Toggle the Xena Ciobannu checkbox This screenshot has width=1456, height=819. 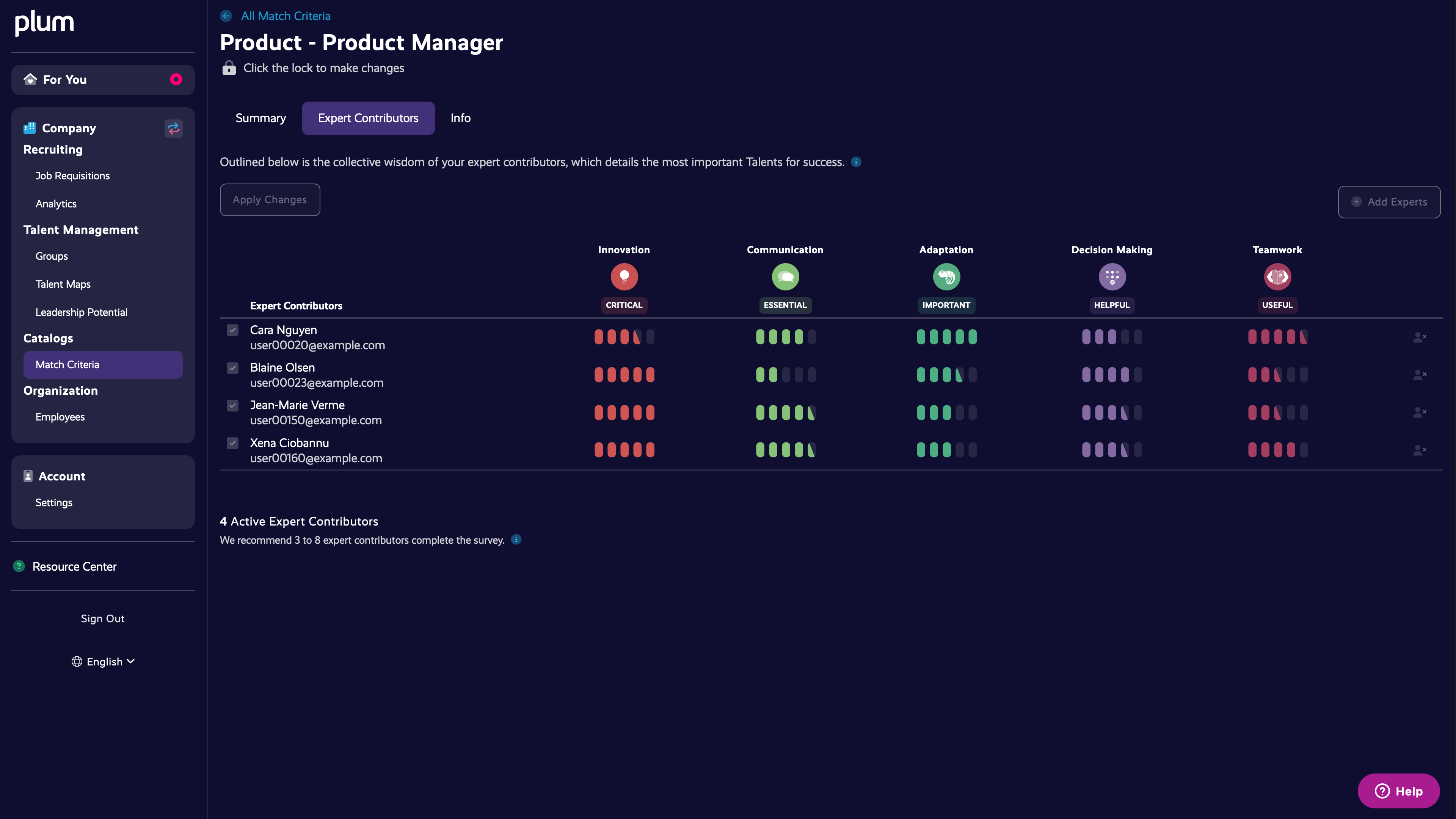(x=233, y=443)
